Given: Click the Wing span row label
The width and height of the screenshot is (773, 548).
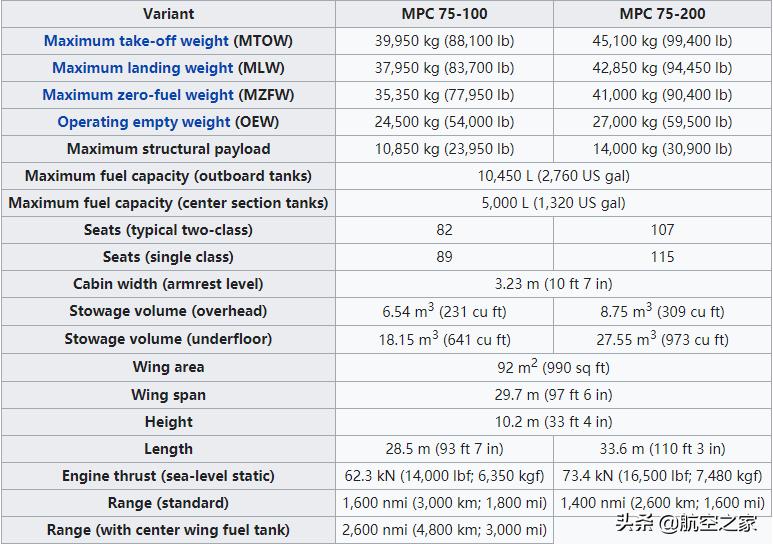Looking at the screenshot, I should click(168, 394).
